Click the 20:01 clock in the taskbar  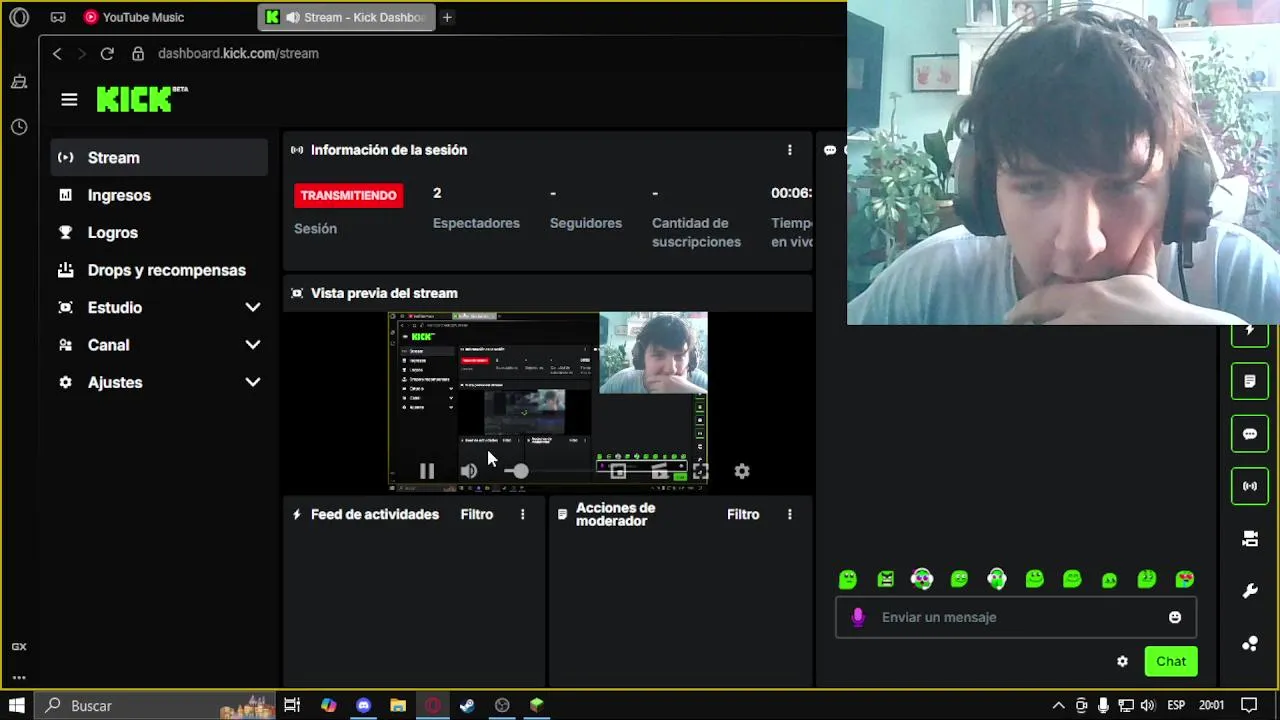click(x=1211, y=706)
